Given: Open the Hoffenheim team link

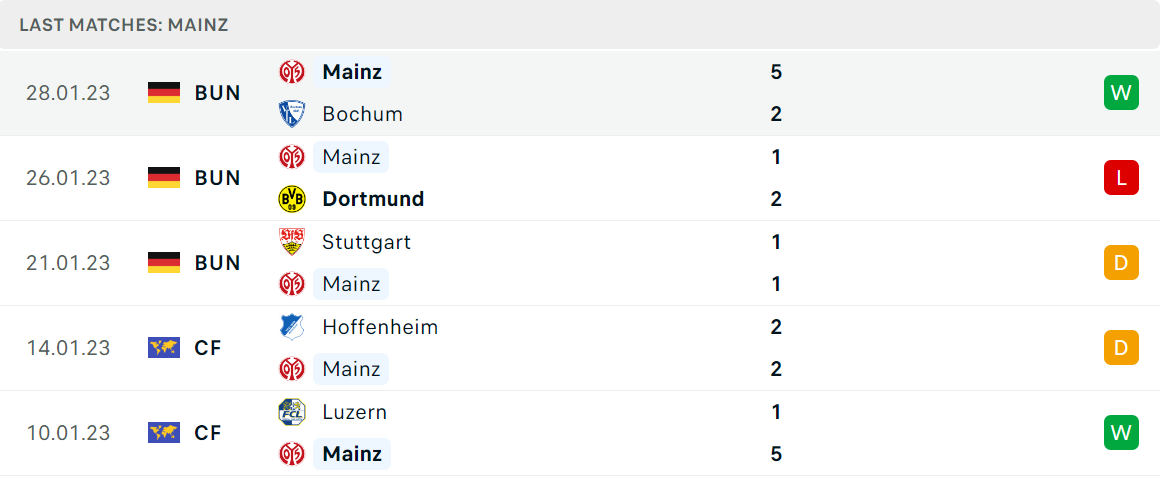Looking at the screenshot, I should coord(380,327).
